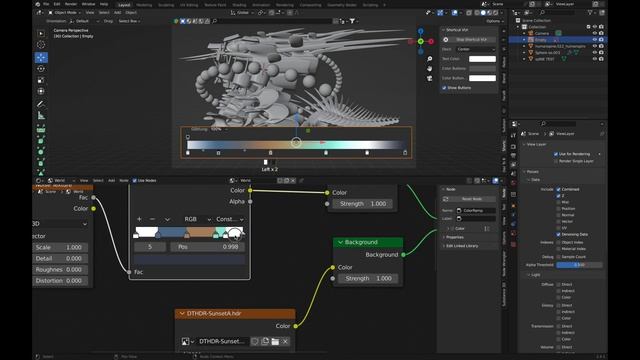Screen dimensions: 640x360
Task: Expand the Properties section in Node panel
Action: [x=454, y=237]
